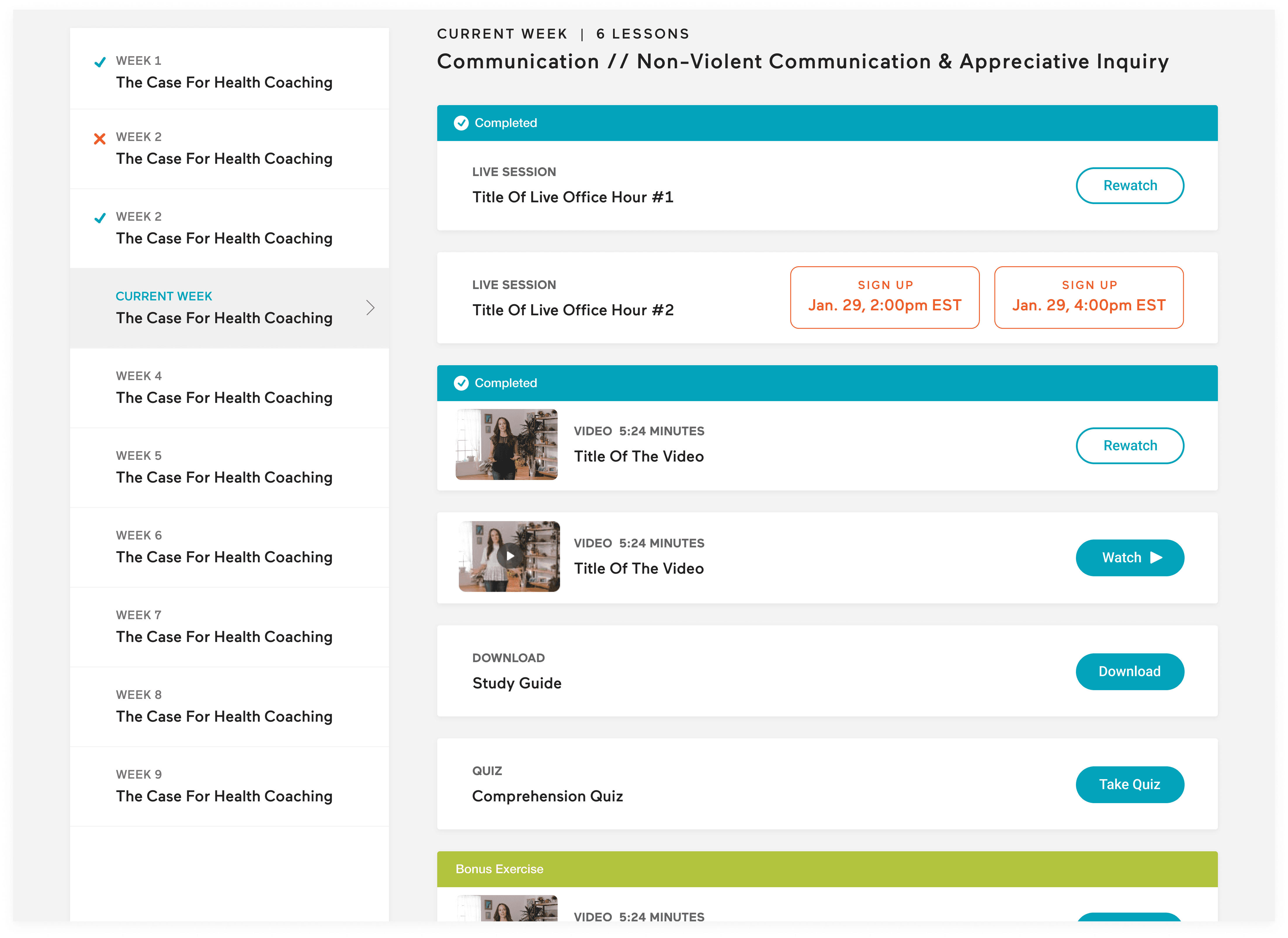Click the check icon in the first Completed banner
The height and width of the screenshot is (938, 1288).
[x=461, y=123]
